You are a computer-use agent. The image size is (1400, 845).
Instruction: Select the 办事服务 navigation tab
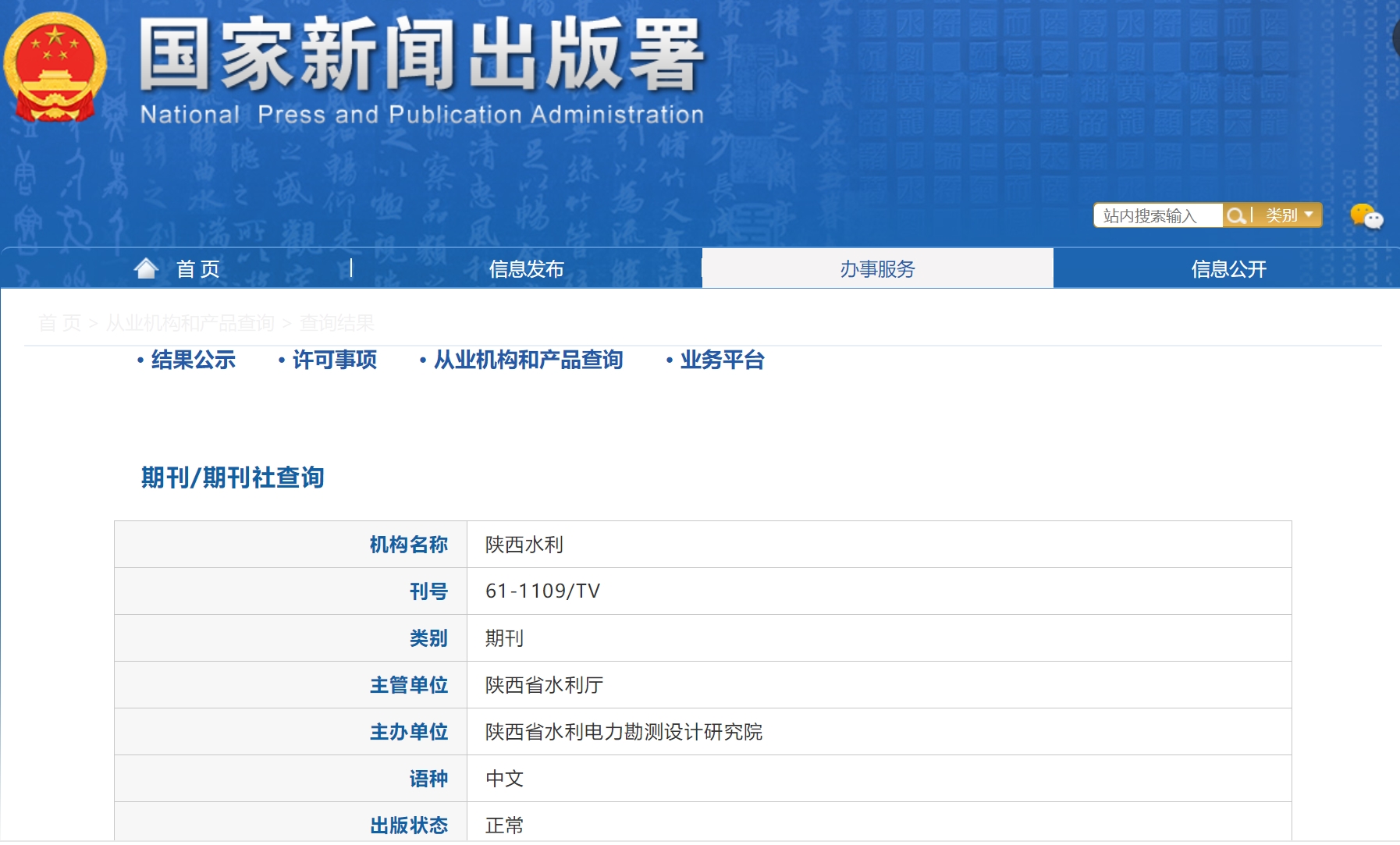(877, 269)
